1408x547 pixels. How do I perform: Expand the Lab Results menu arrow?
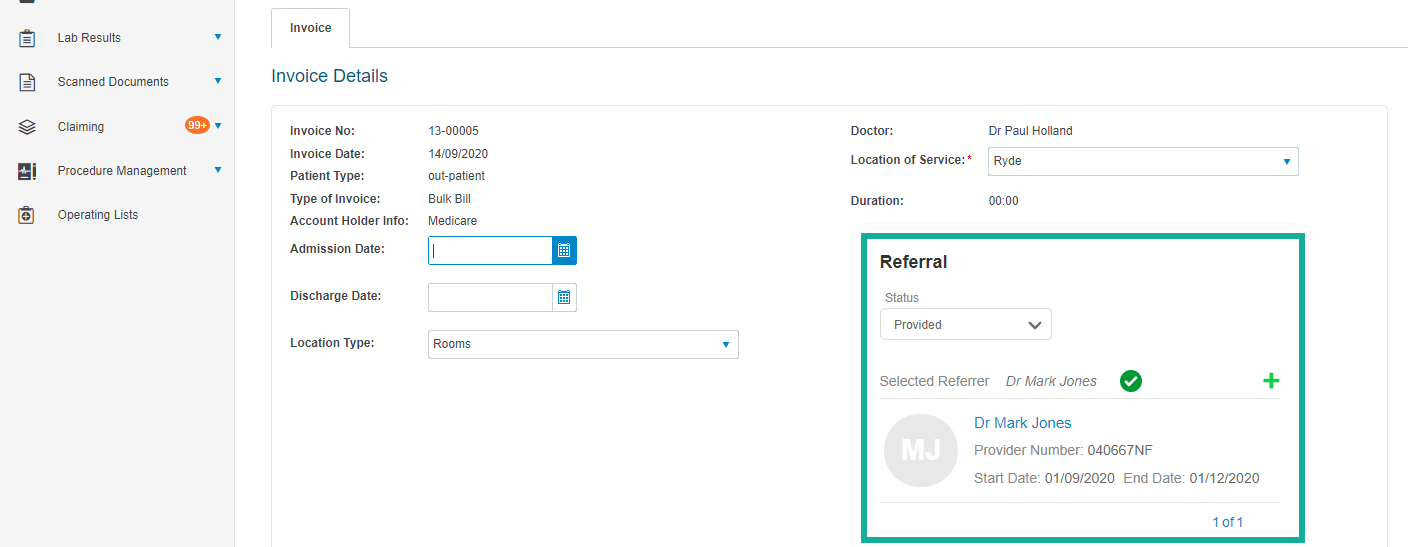(217, 37)
